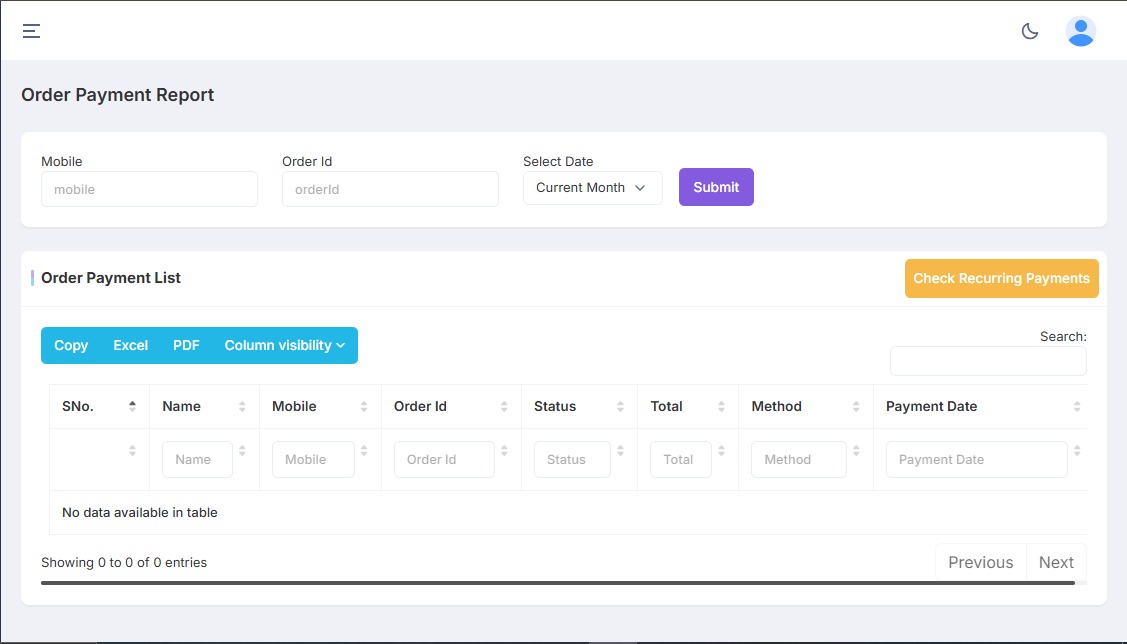
Task: Click the horizontal table scrollbar
Action: click(557, 582)
